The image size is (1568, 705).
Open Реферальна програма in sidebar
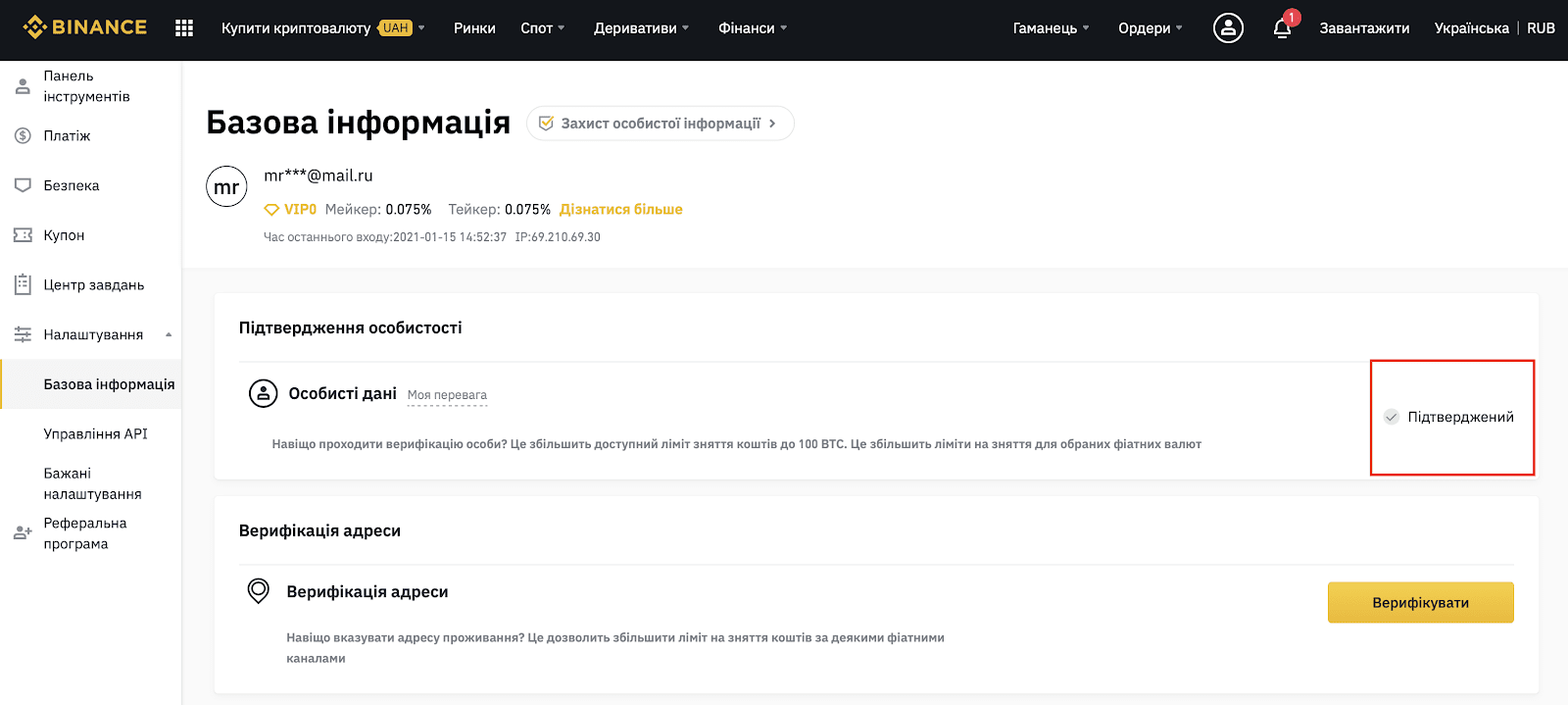85,533
